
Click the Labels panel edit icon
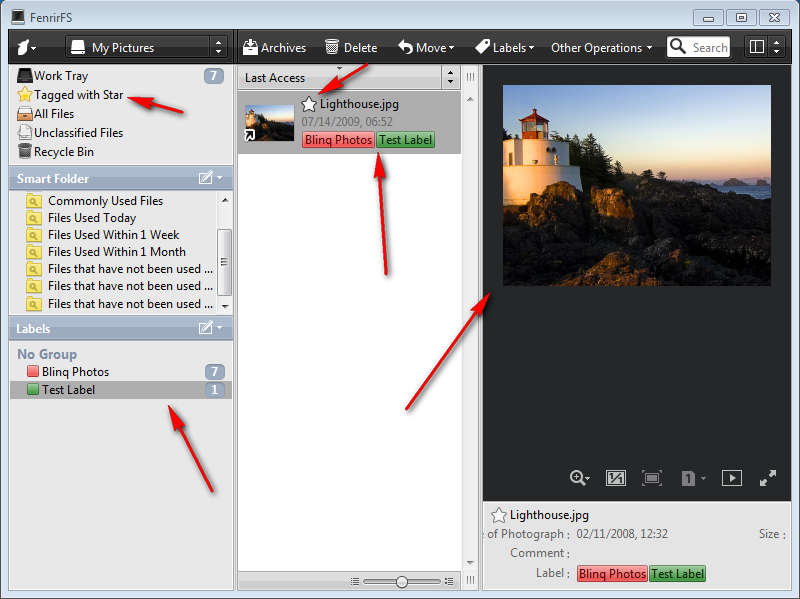point(206,328)
